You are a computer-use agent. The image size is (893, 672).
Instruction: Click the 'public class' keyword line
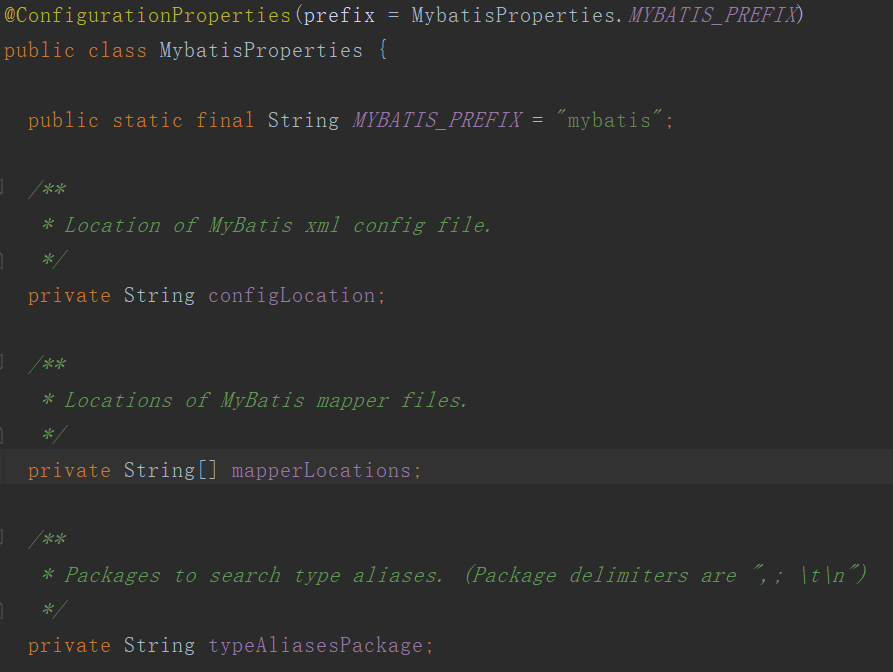(76, 50)
